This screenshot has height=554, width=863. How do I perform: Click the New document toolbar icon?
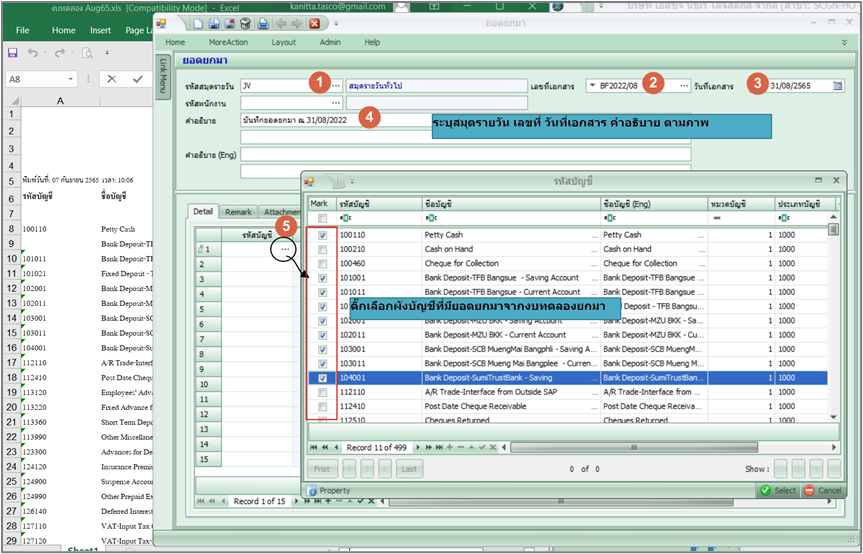tap(199, 23)
